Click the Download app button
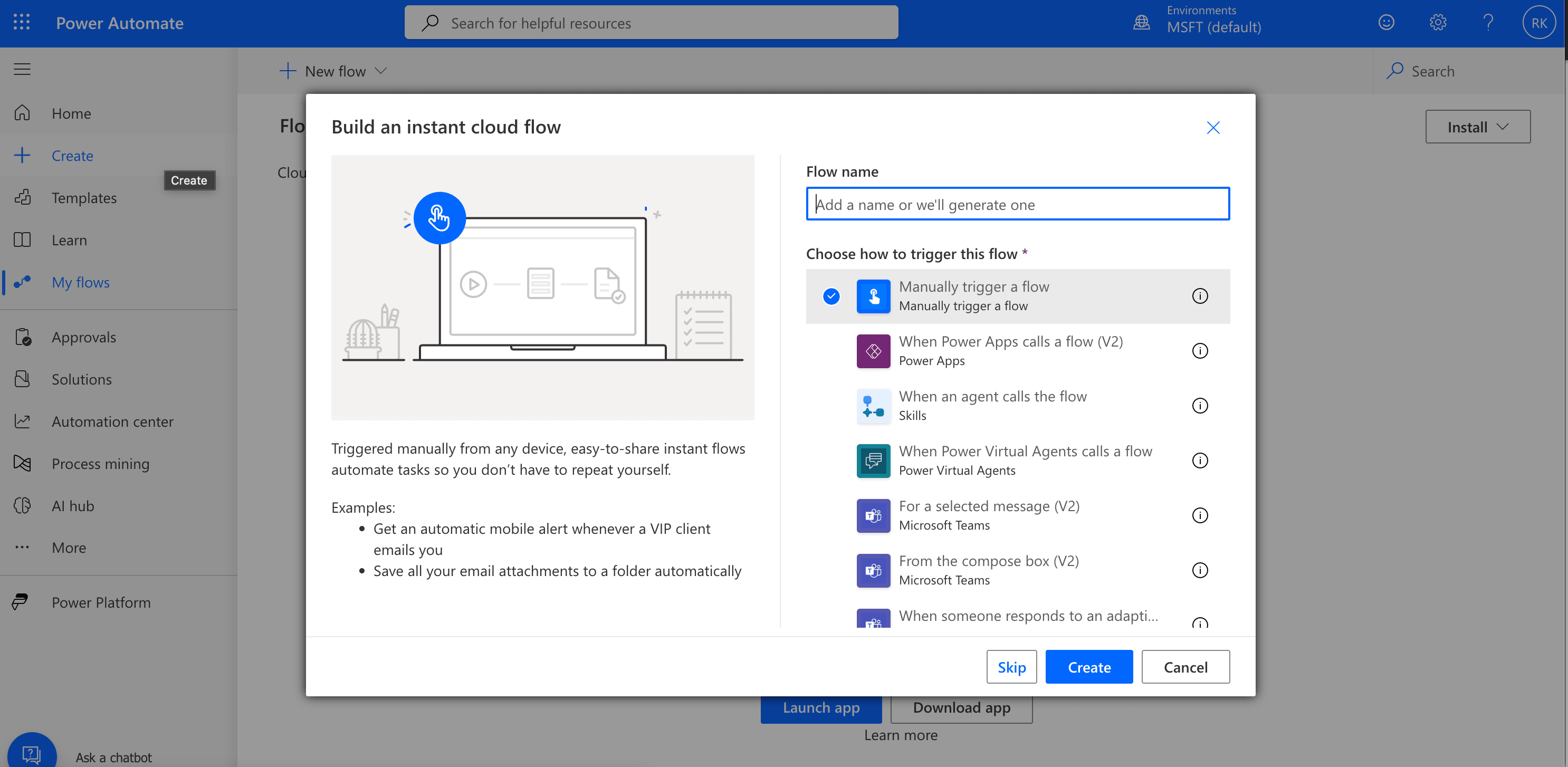 961,708
